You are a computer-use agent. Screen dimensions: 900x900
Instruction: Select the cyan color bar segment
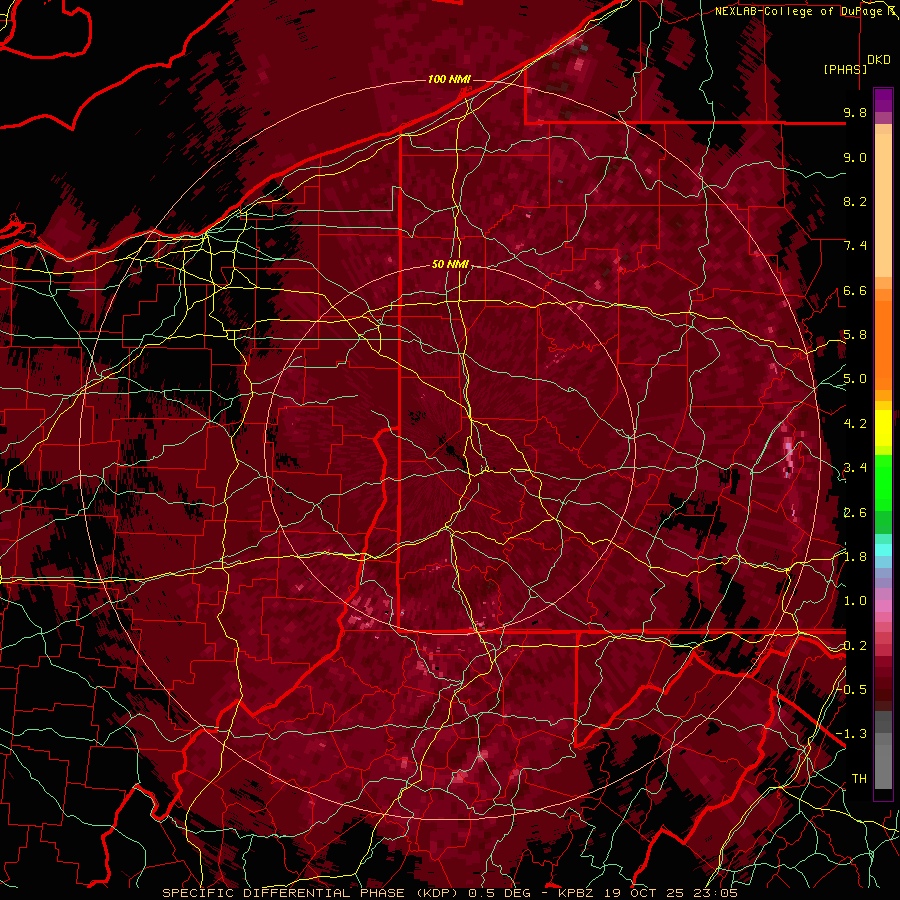(883, 550)
